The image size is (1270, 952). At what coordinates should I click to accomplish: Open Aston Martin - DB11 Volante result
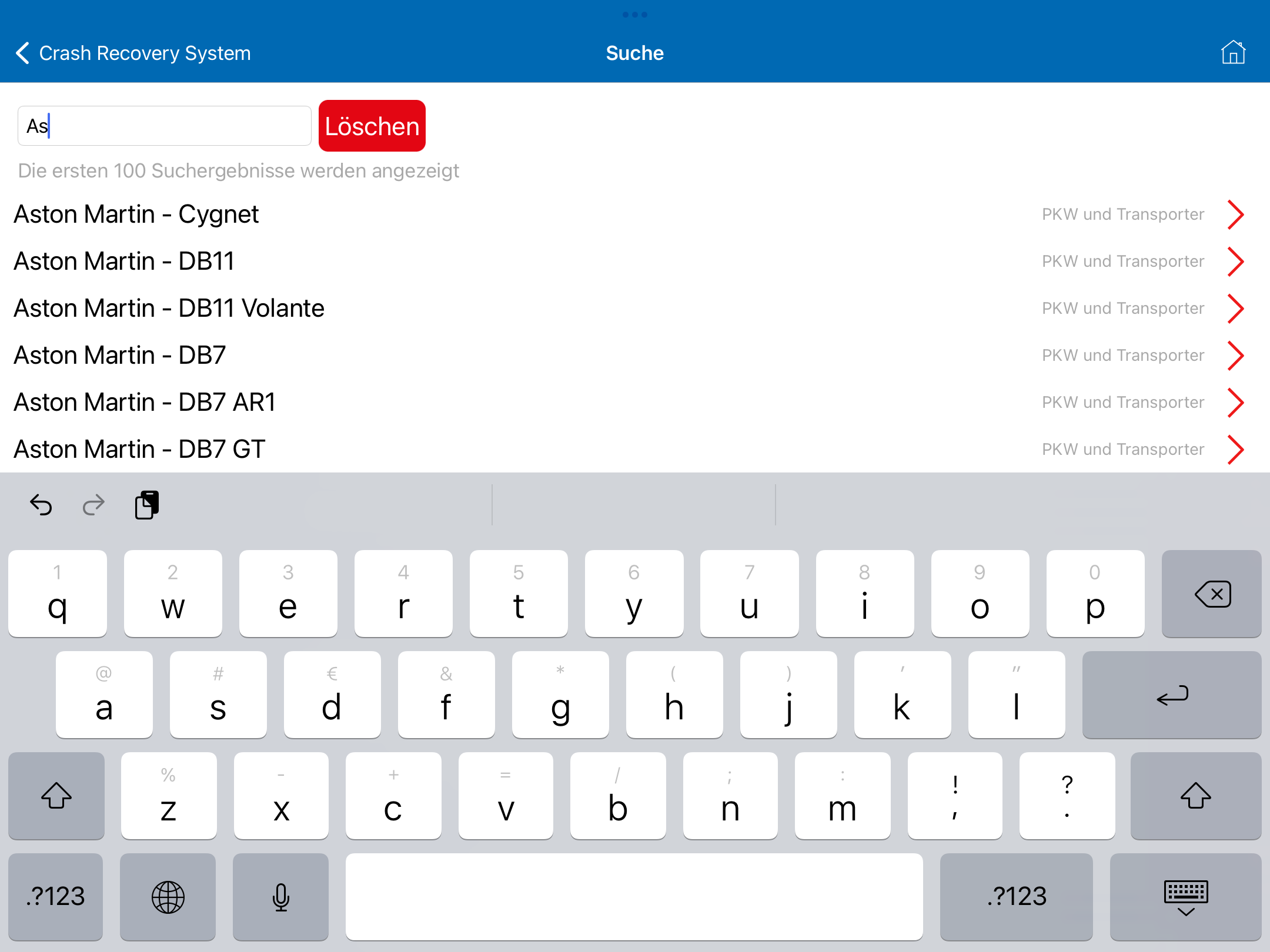pyautogui.click(x=635, y=308)
